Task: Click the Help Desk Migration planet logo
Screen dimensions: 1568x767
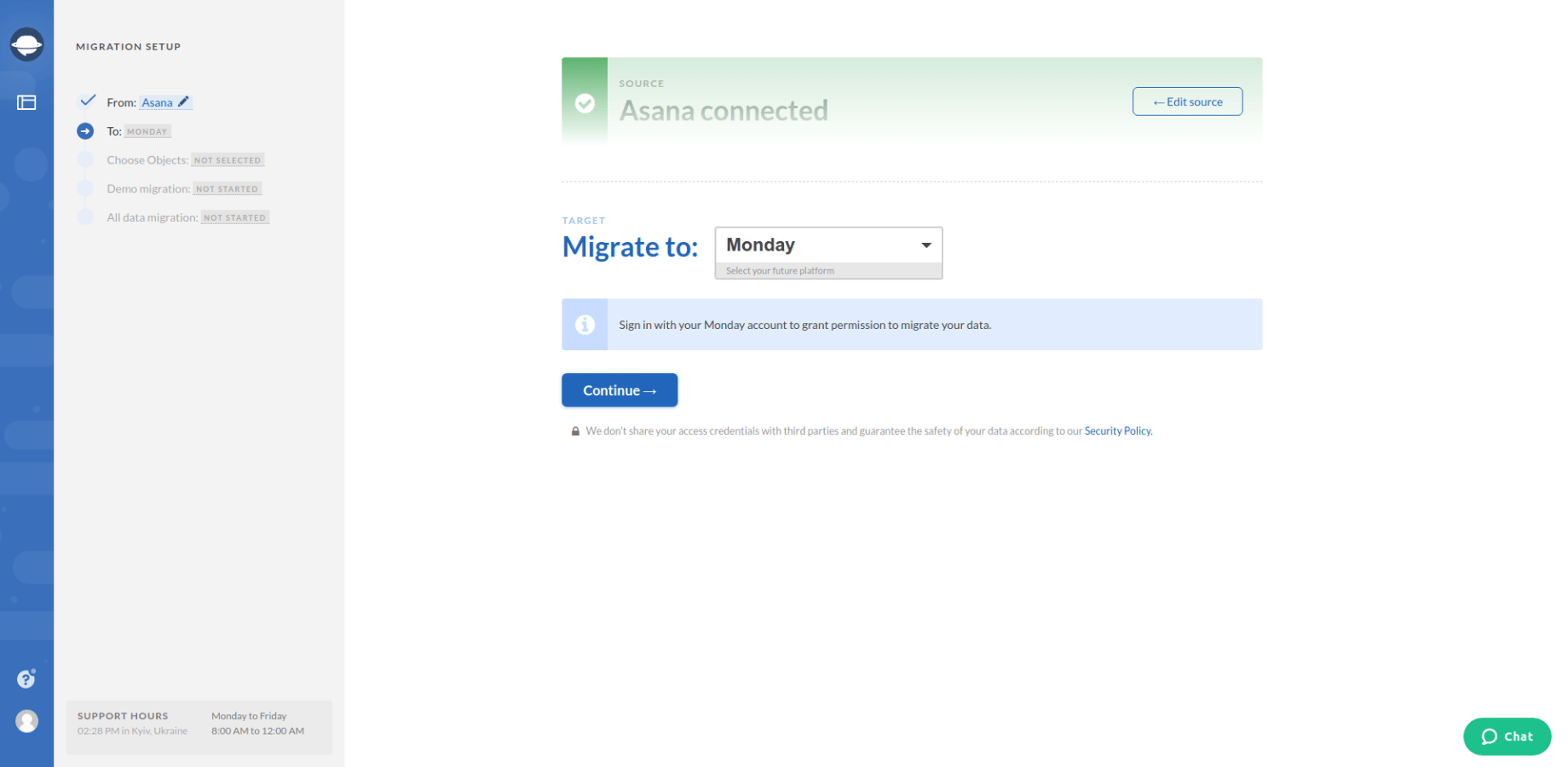Action: (26, 43)
